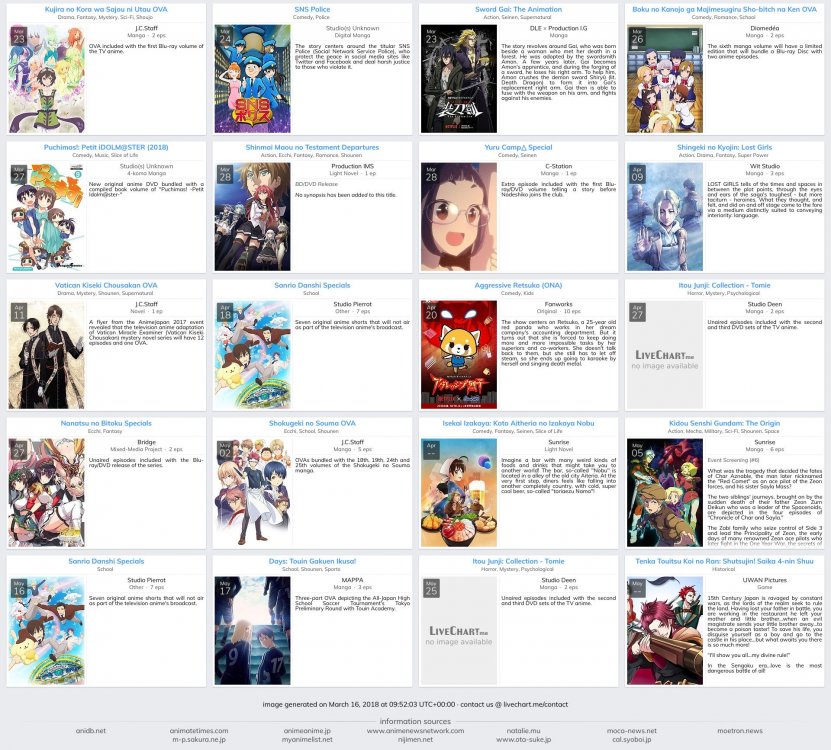
Task: Click the studio name "Wit Studio"
Action: point(765,166)
